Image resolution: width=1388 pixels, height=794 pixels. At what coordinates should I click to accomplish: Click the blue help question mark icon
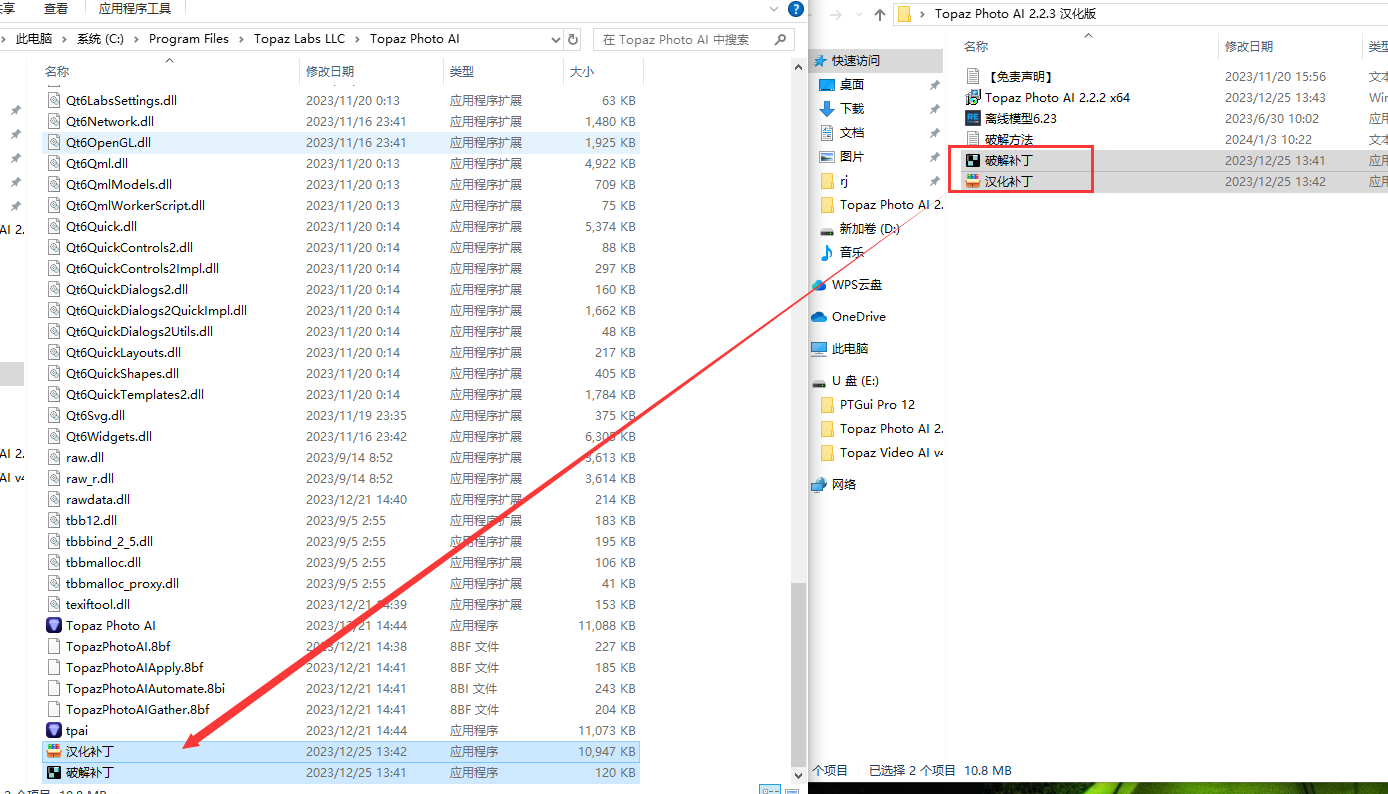click(x=795, y=9)
